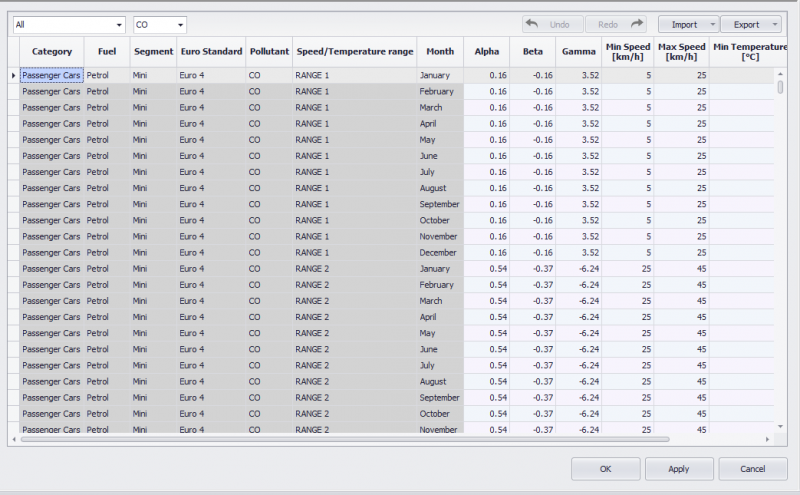Click 'September' month cell in RANGE 1
800x495 pixels.
pyautogui.click(x=440, y=204)
